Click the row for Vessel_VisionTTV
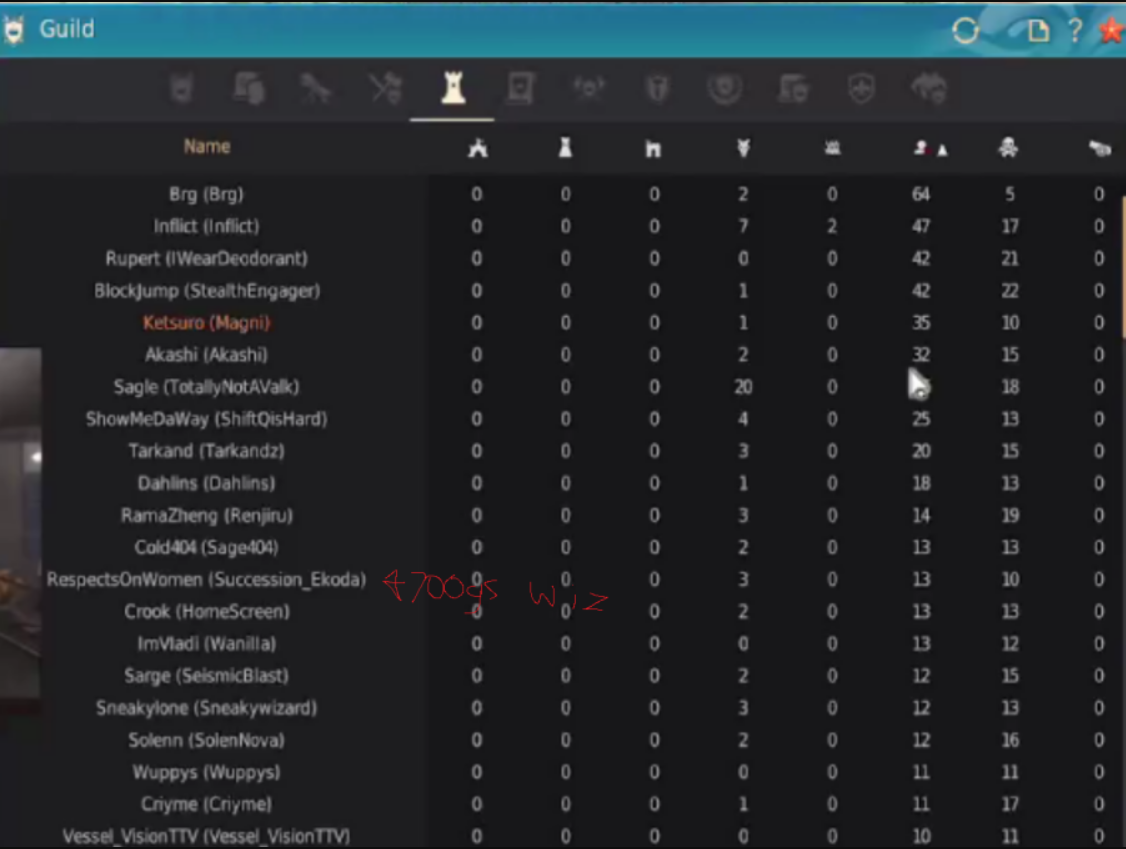 pyautogui.click(x=206, y=836)
